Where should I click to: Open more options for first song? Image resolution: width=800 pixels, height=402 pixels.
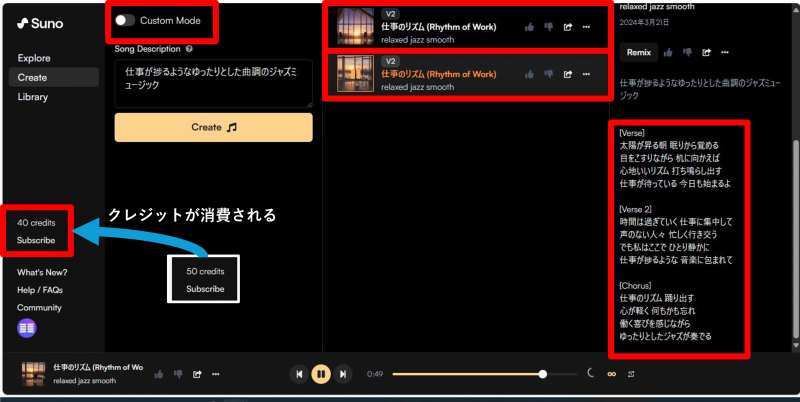586,27
